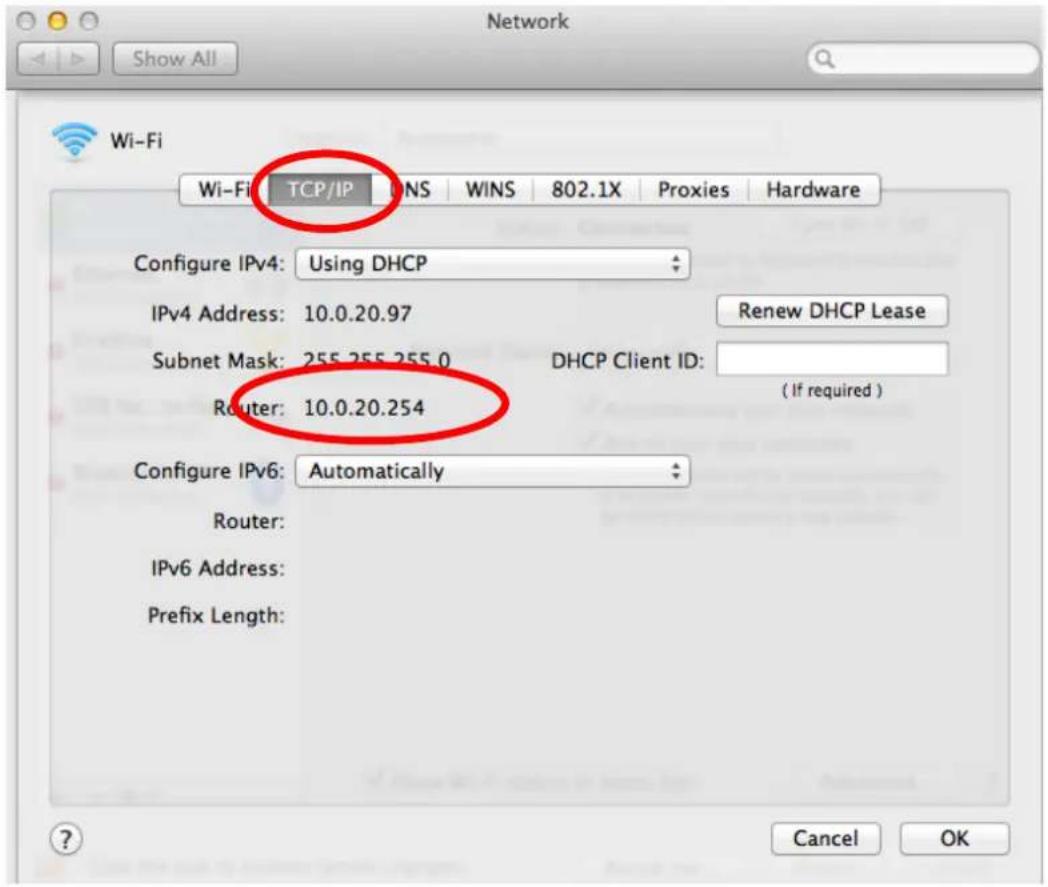Open the Hardware tab
1048x887 pixels.
(813, 190)
